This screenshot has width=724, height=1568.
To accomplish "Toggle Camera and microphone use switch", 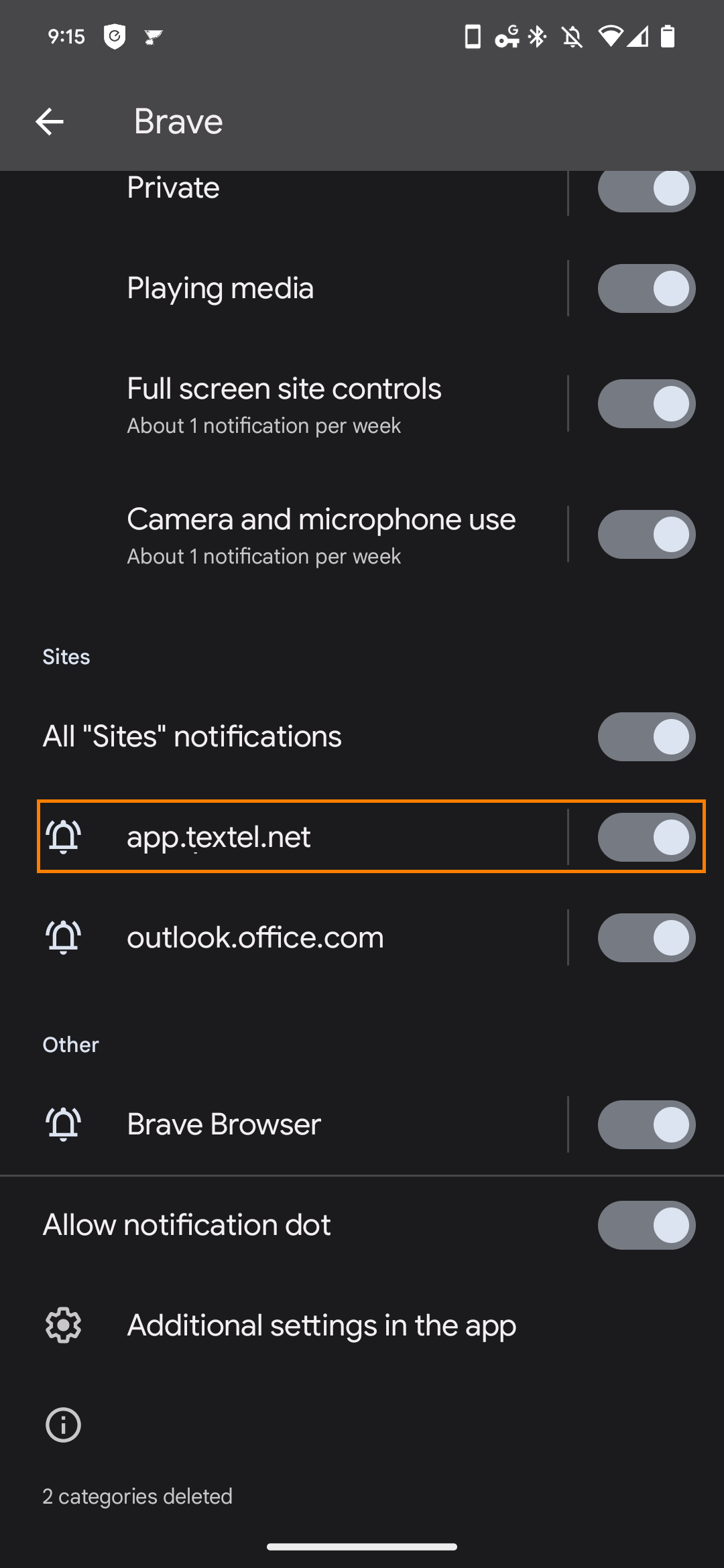I will point(646,535).
